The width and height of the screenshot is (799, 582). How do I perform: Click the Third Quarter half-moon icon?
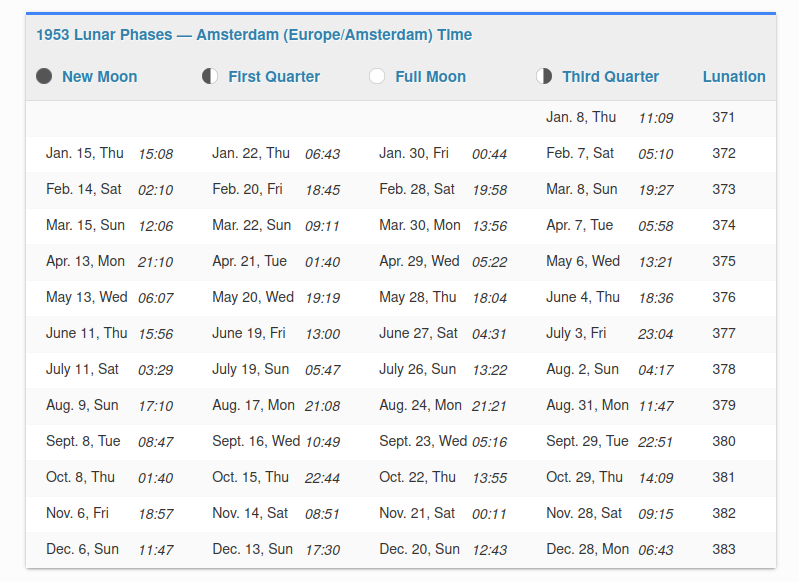[x=544, y=76]
